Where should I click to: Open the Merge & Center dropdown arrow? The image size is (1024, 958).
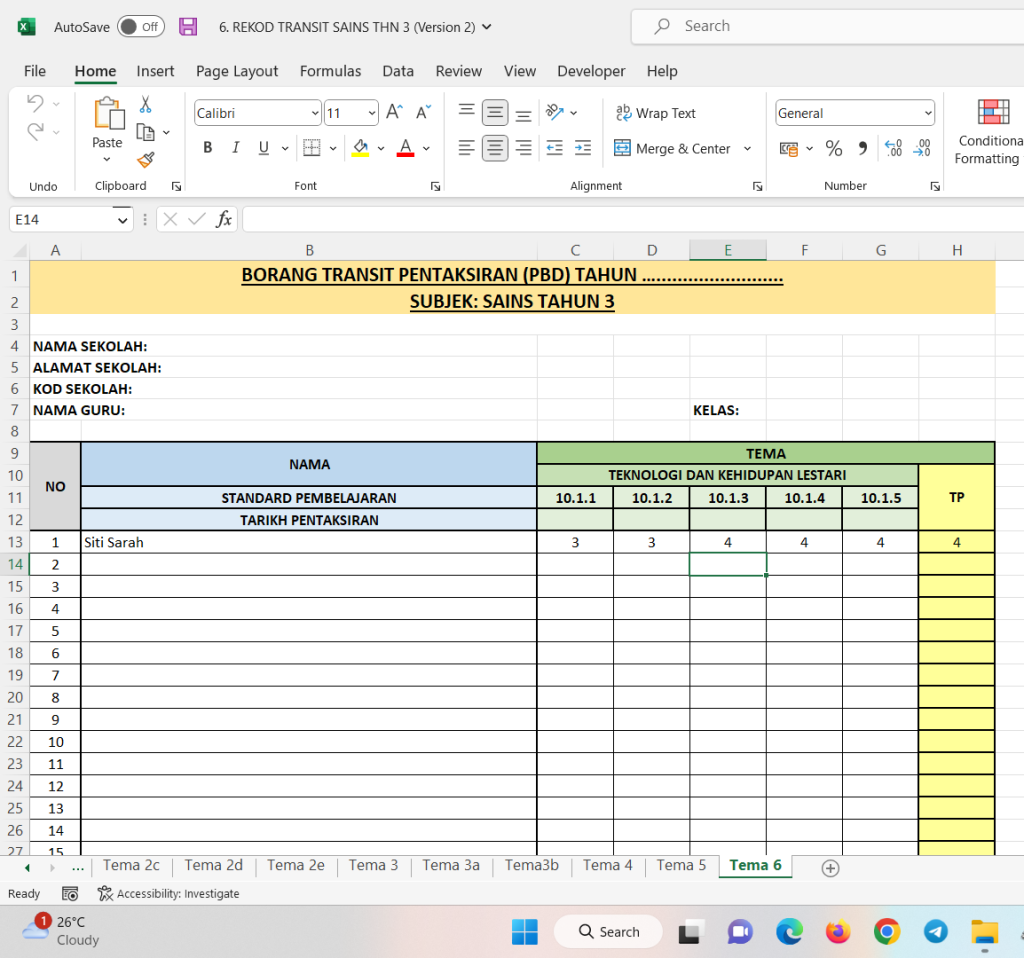[x=746, y=148]
